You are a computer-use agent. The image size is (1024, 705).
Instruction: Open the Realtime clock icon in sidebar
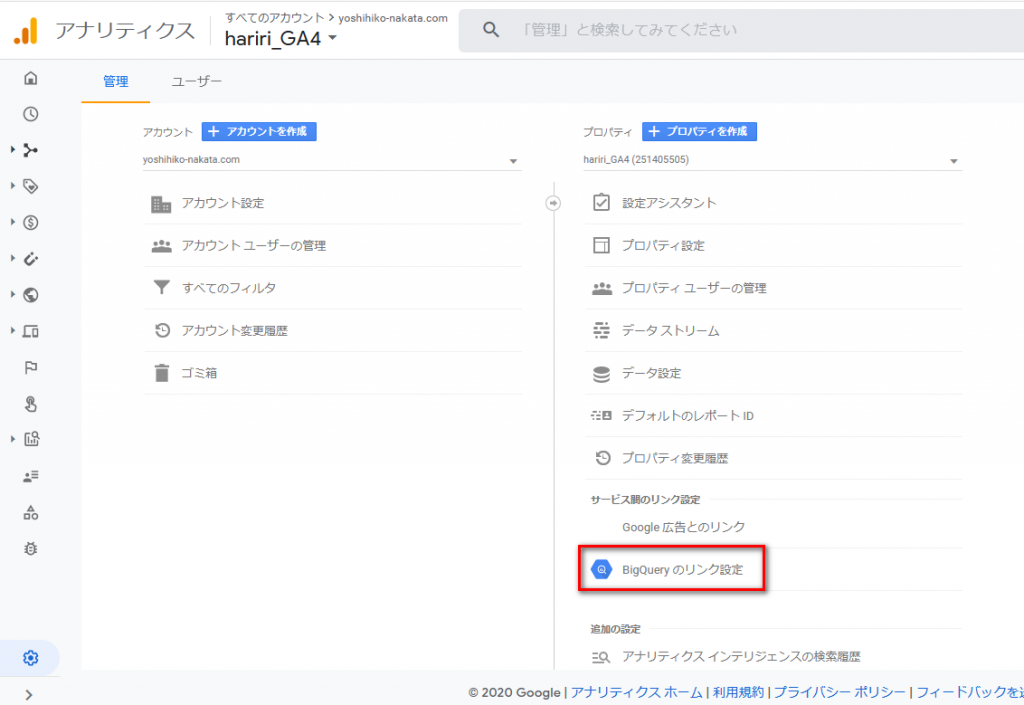pyautogui.click(x=31, y=114)
